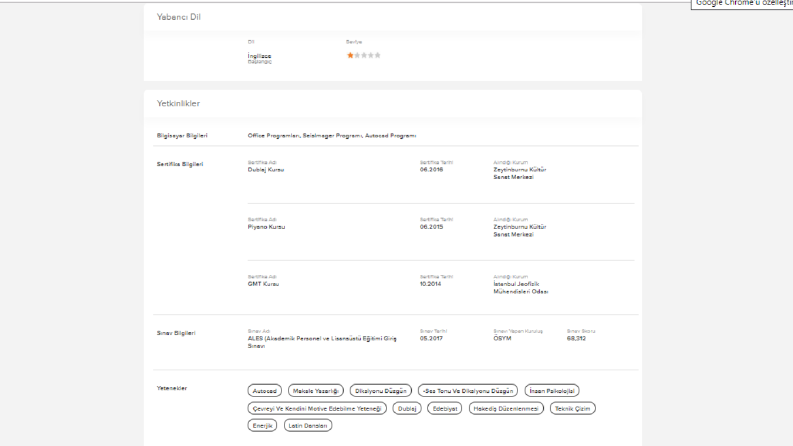Screen dimensions: 793x446
Task: Click the orange first star of İngilizce rating
Action: click(x=350, y=55)
